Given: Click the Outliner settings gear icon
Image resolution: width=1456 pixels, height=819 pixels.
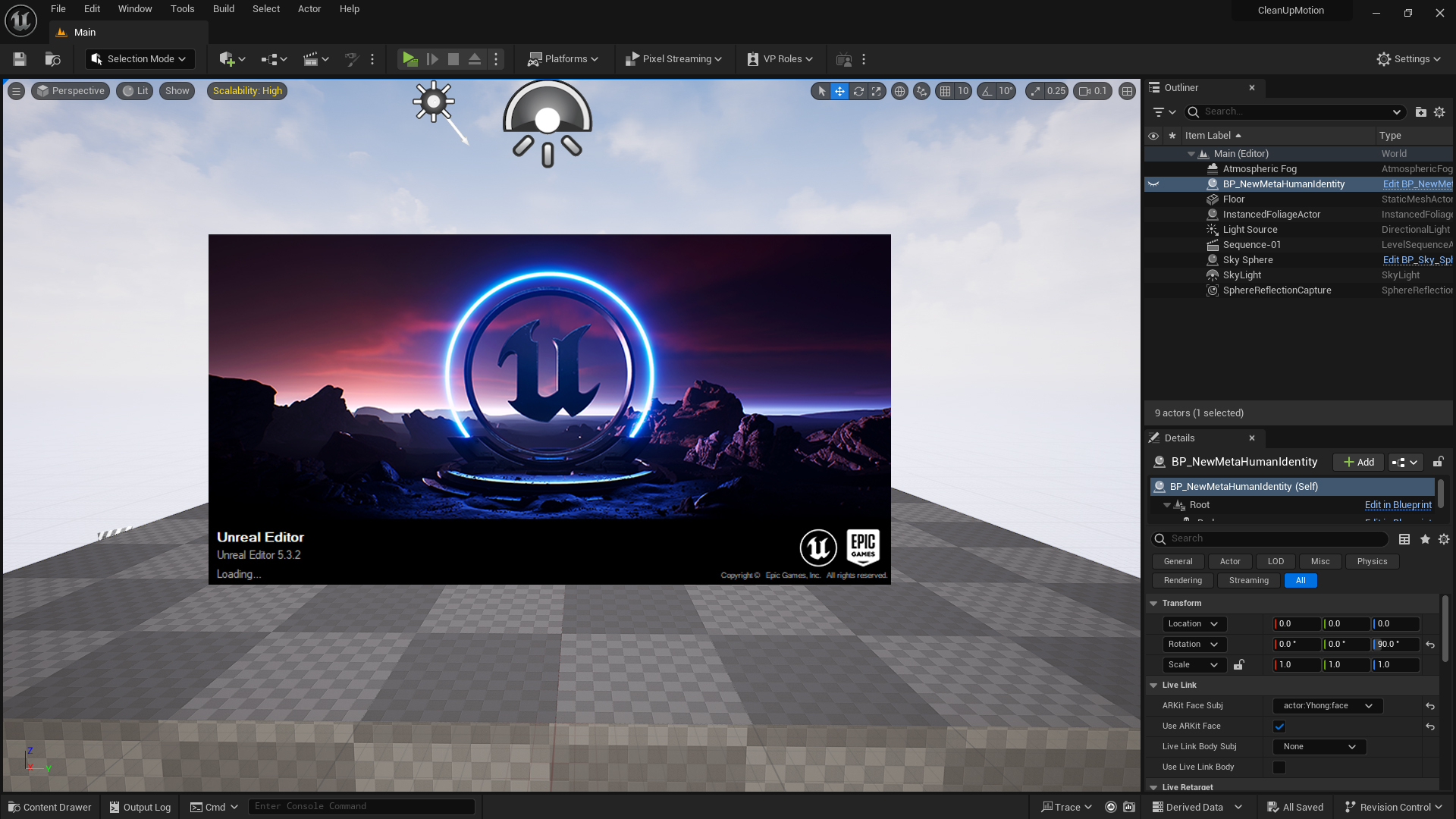Looking at the screenshot, I should 1439,112.
